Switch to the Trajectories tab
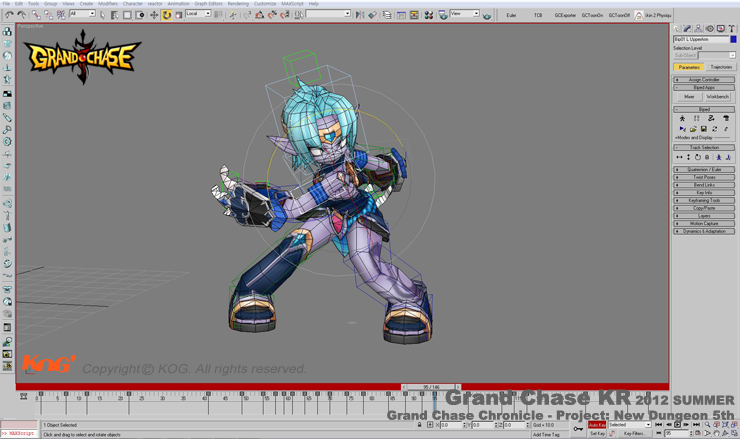 click(721, 67)
